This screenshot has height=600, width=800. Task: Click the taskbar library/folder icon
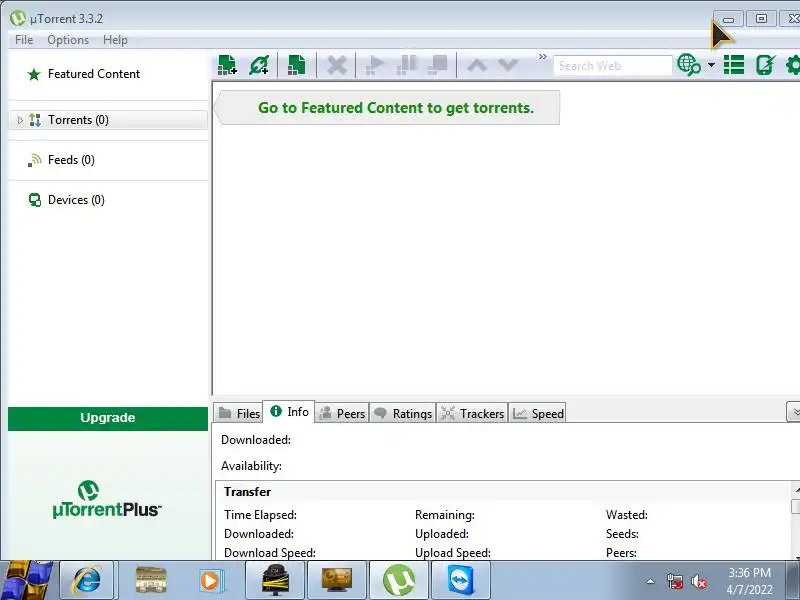(151, 581)
